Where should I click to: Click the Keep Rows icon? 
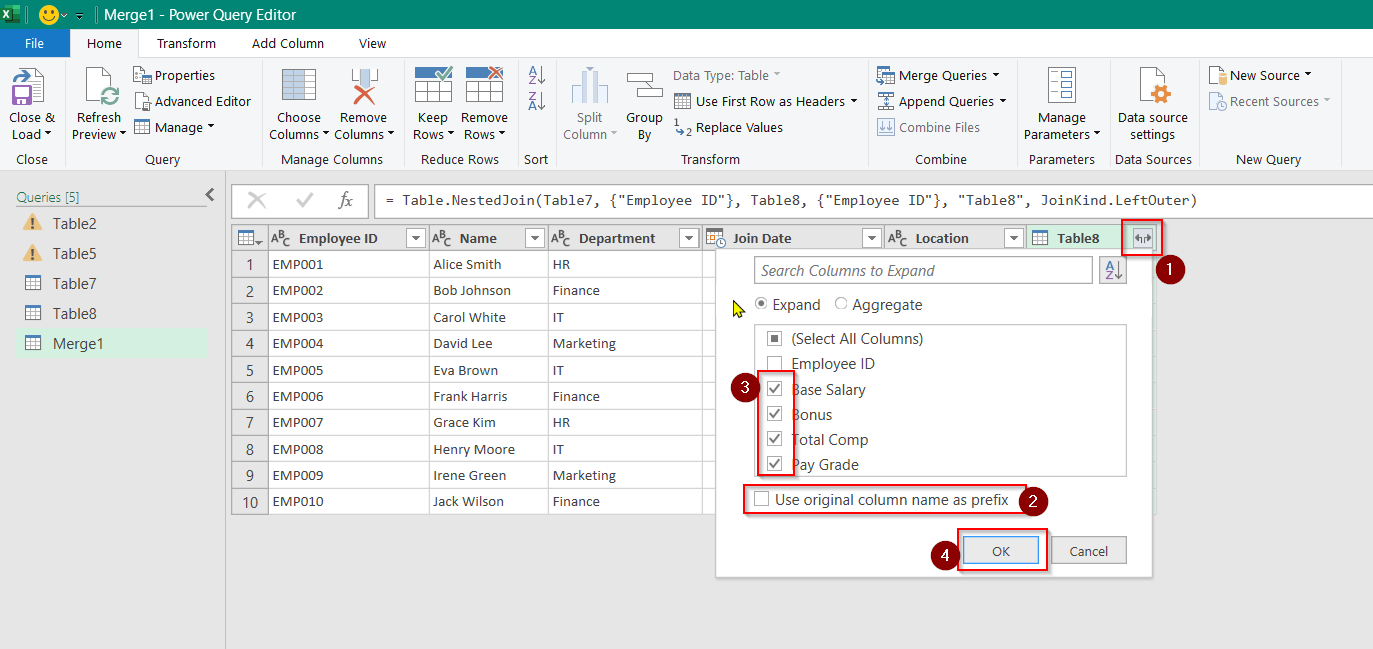click(433, 86)
